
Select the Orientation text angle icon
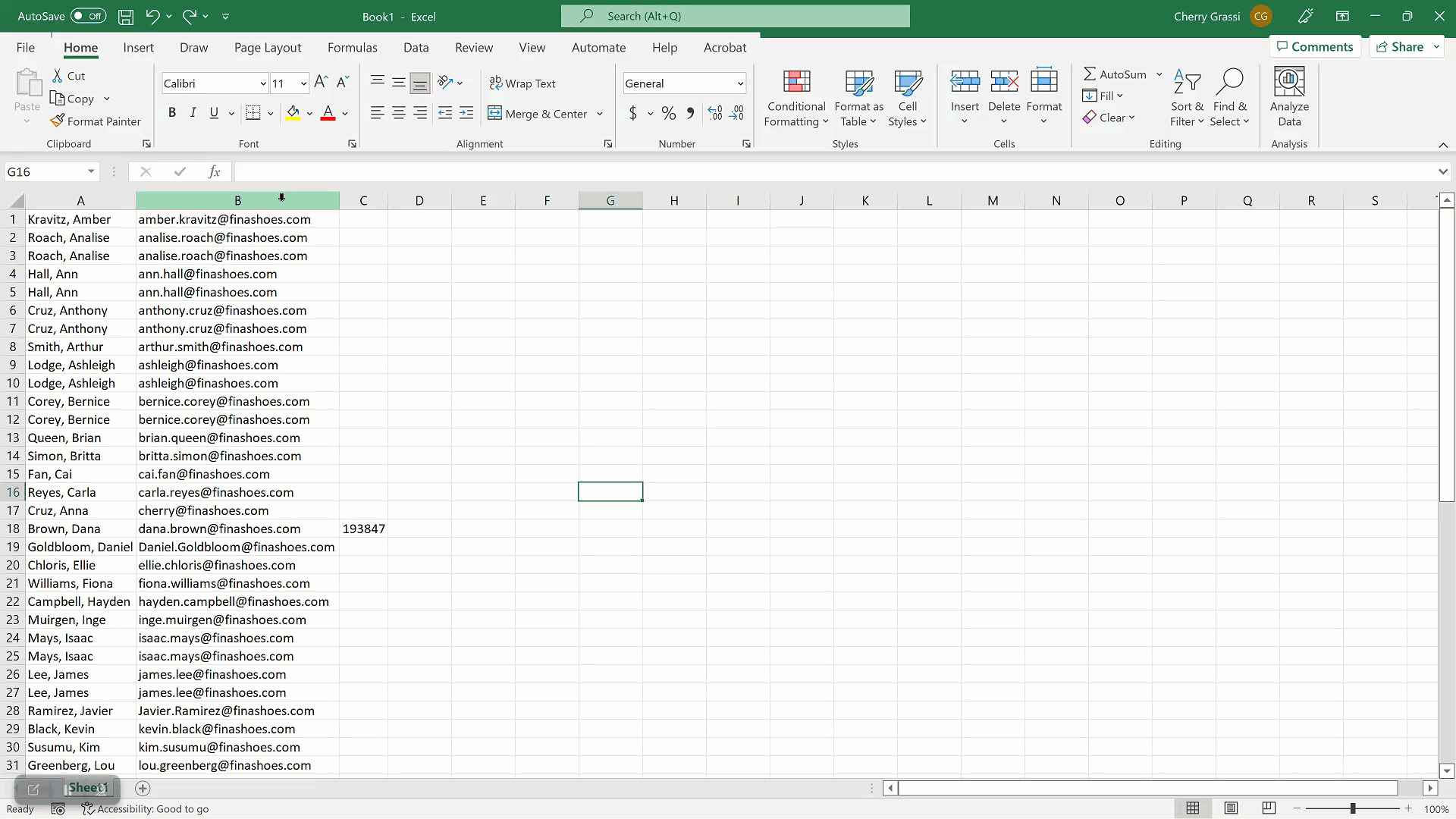tap(445, 83)
